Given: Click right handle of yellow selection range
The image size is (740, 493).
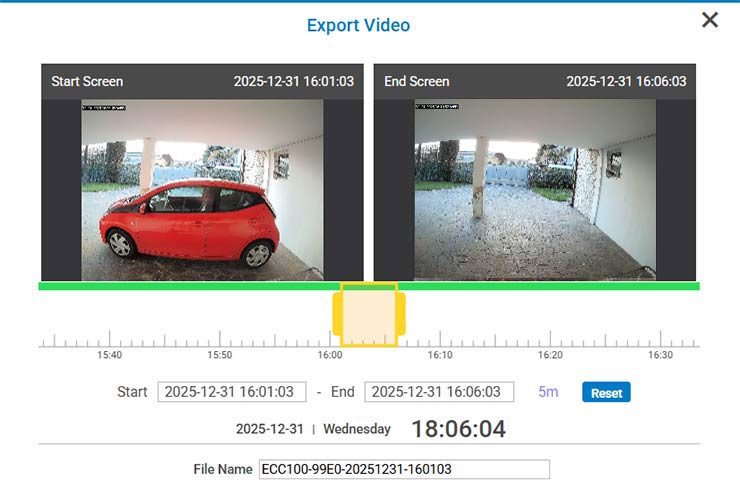Looking at the screenshot, I should [x=401, y=315].
